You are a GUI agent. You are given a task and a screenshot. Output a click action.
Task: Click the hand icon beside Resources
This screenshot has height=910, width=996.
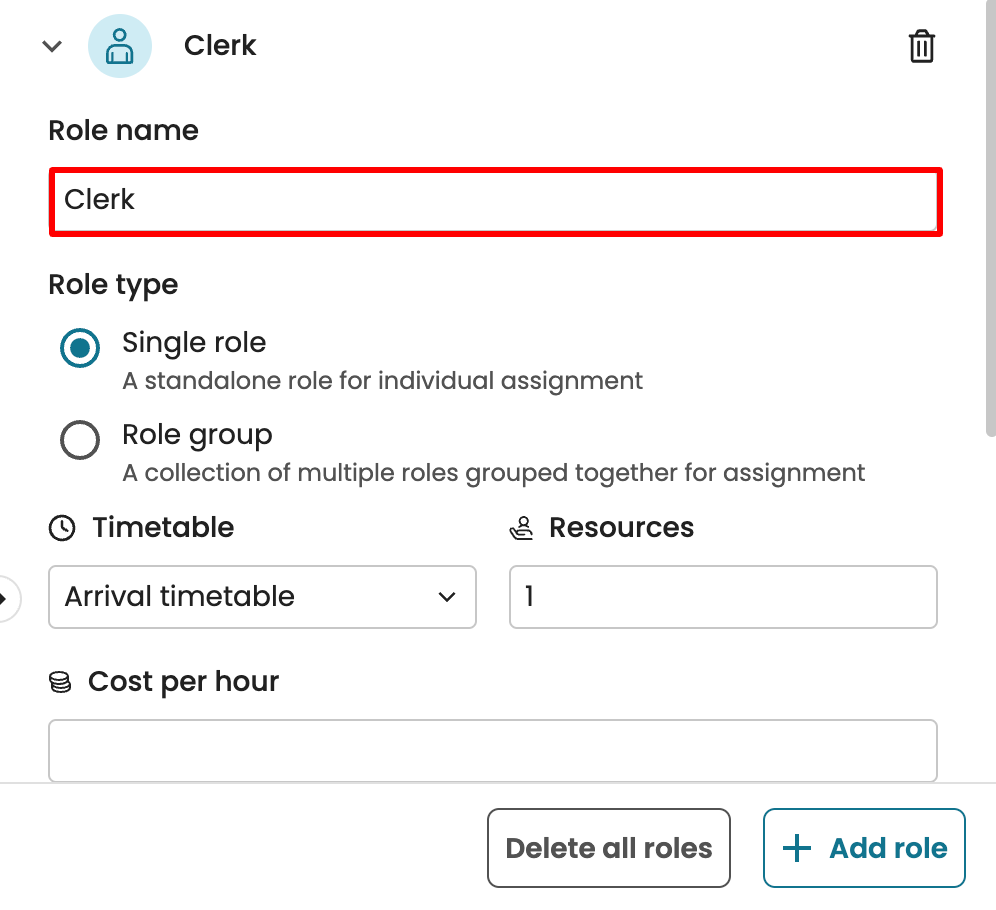click(521, 529)
